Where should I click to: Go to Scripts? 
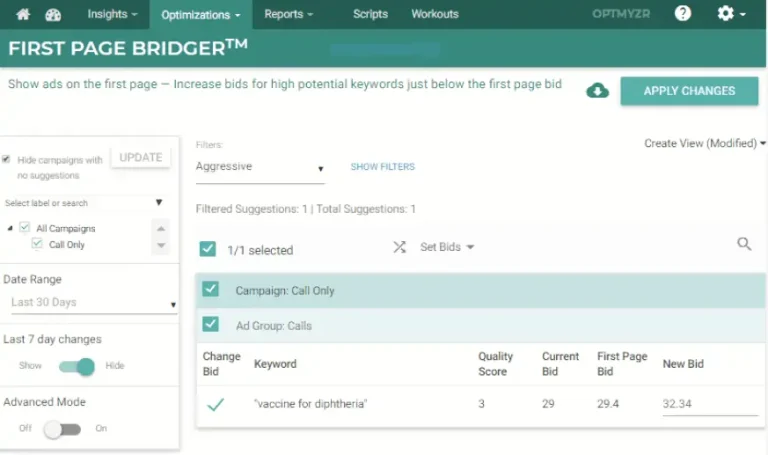370,14
